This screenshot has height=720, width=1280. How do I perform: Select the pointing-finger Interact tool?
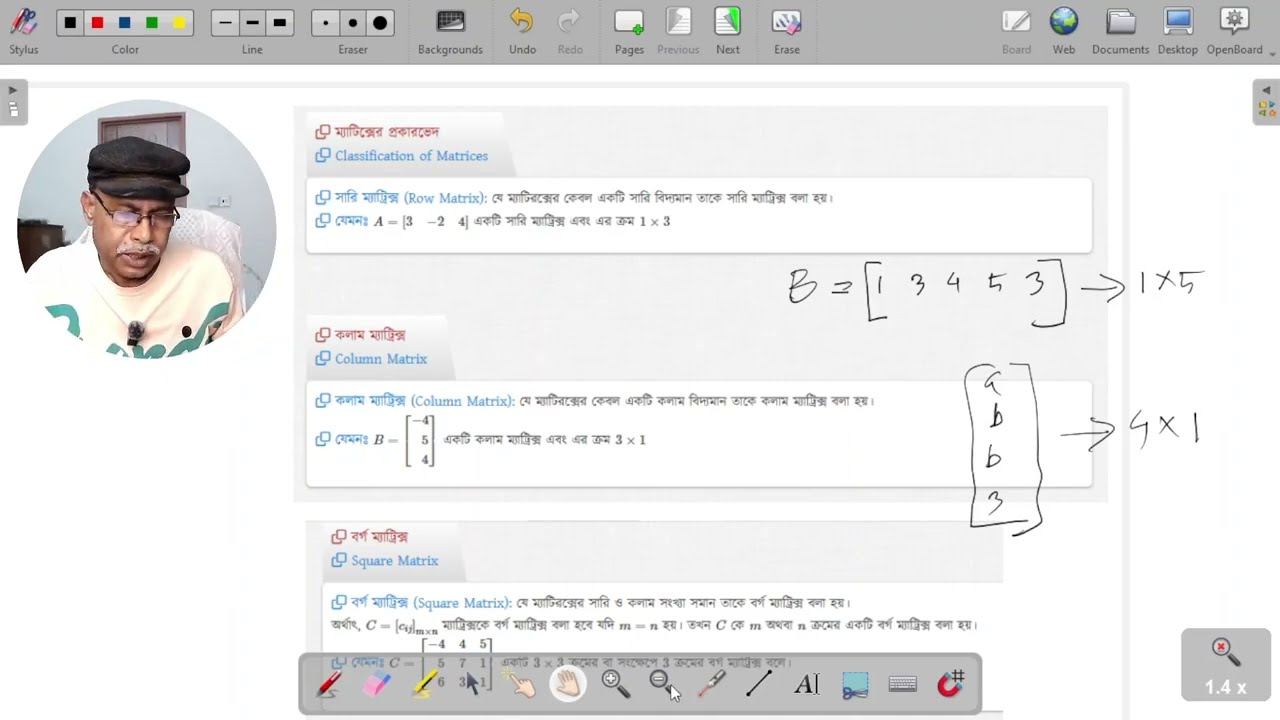[x=520, y=684]
